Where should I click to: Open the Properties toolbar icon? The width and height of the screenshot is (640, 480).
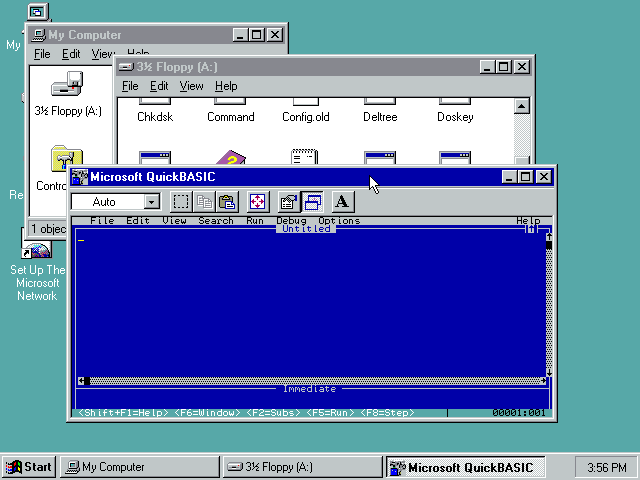tap(289, 202)
